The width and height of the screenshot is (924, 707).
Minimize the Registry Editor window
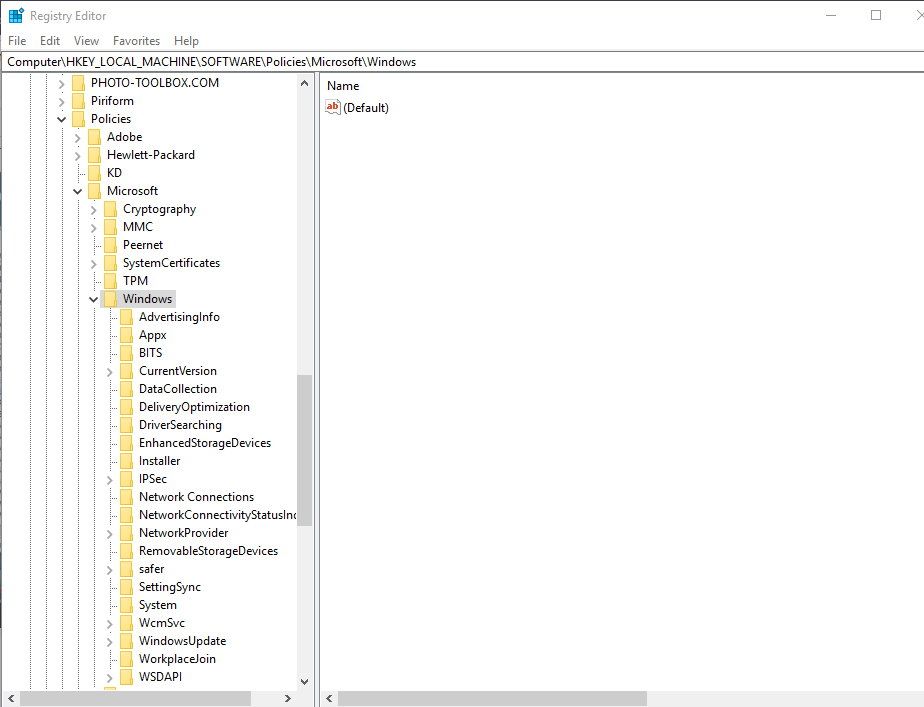[831, 15]
